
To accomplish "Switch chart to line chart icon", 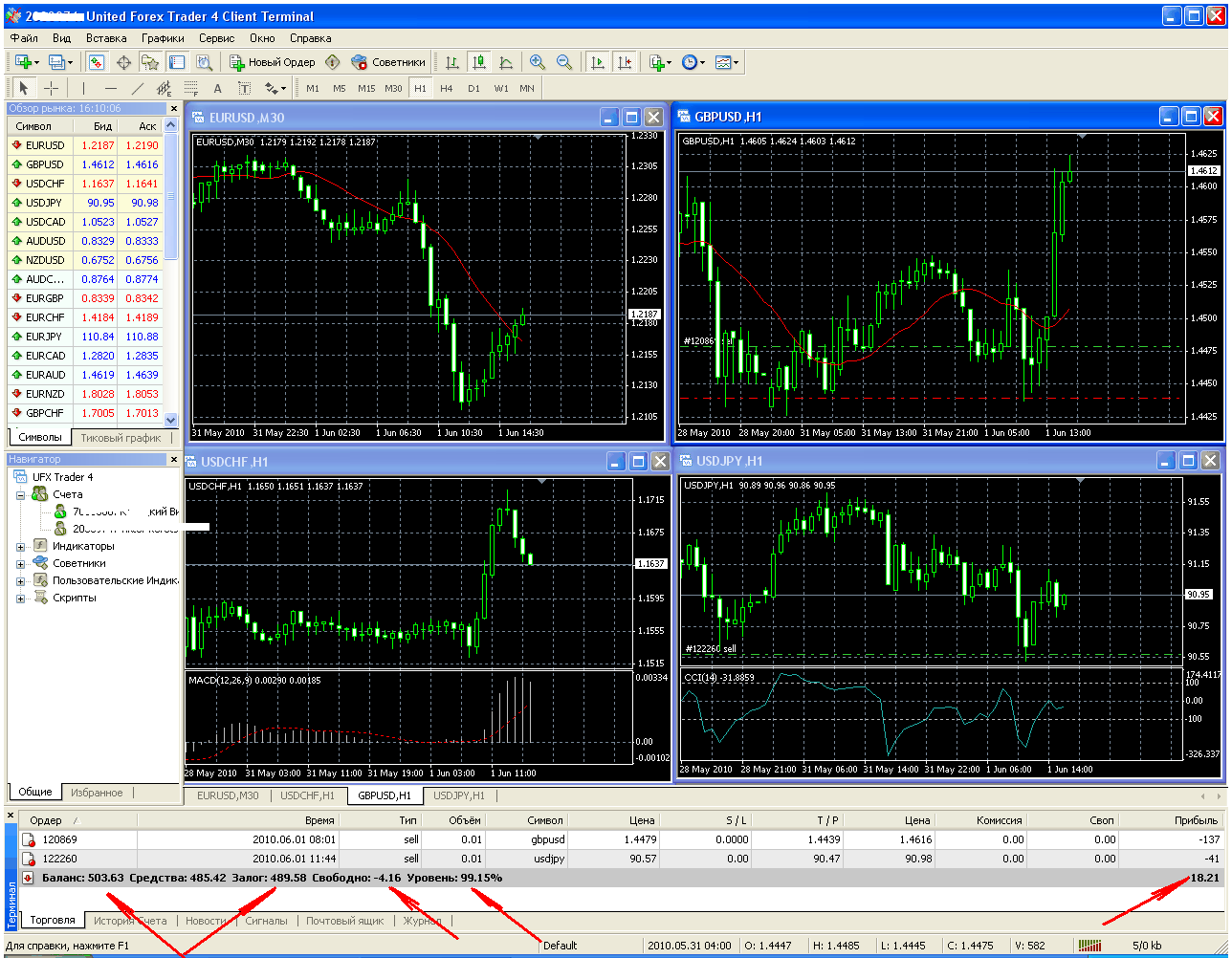I will coord(506,62).
